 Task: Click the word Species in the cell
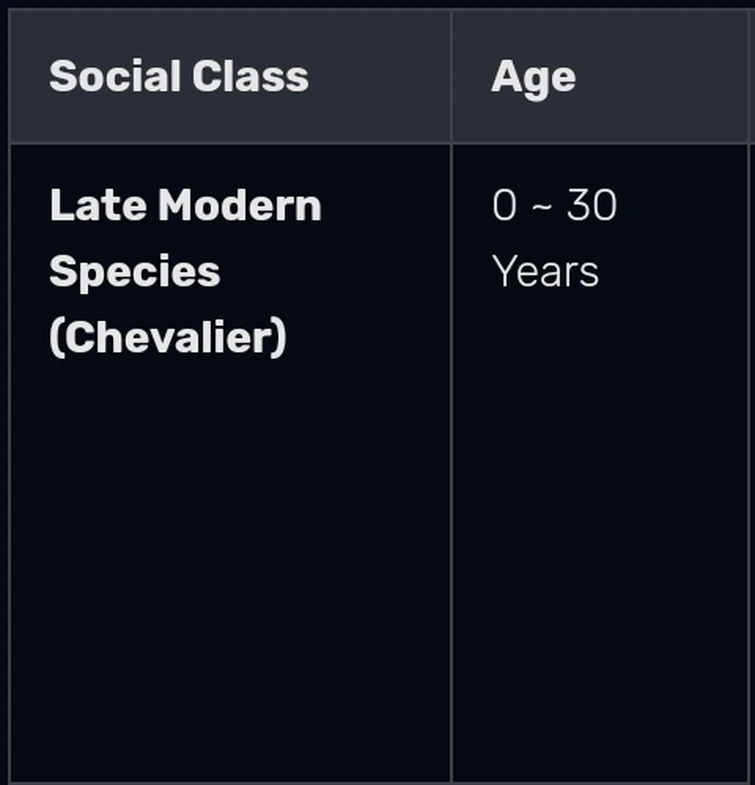(135, 271)
